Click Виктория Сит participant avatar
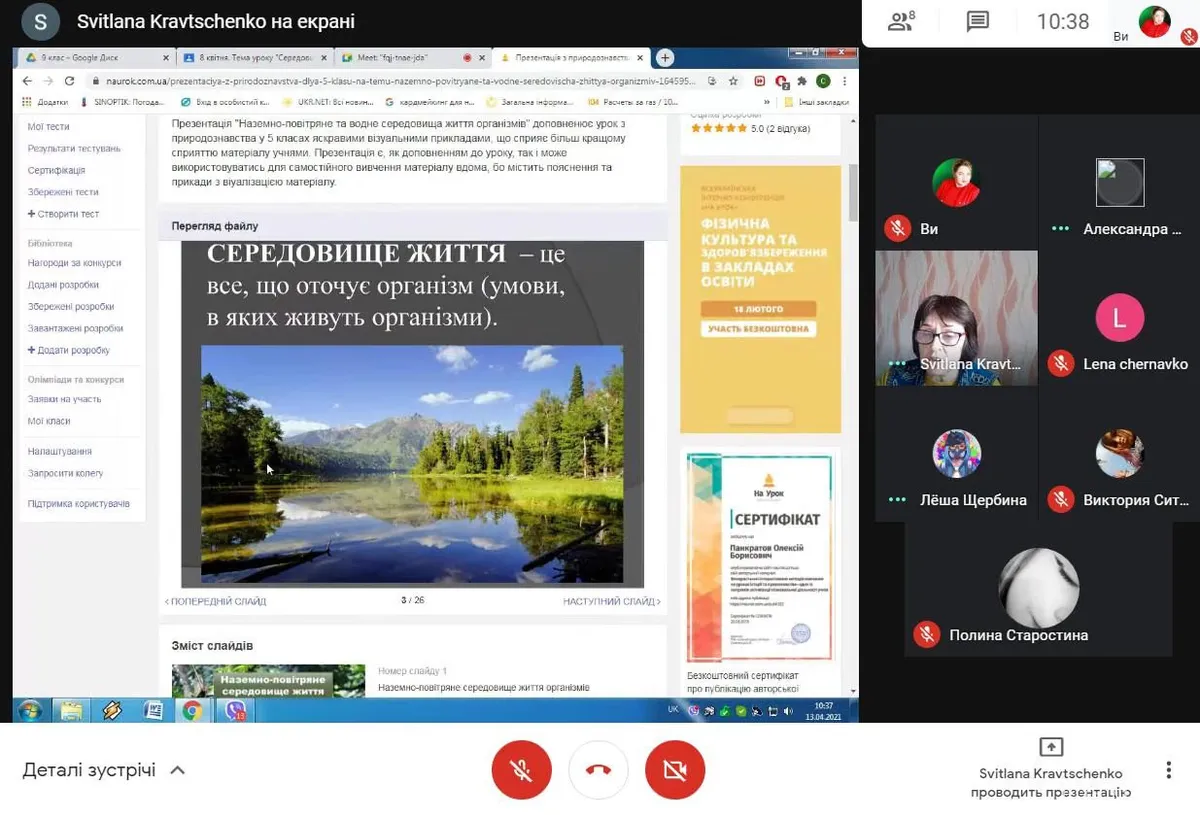This screenshot has height=815, width=1200. 1119,454
